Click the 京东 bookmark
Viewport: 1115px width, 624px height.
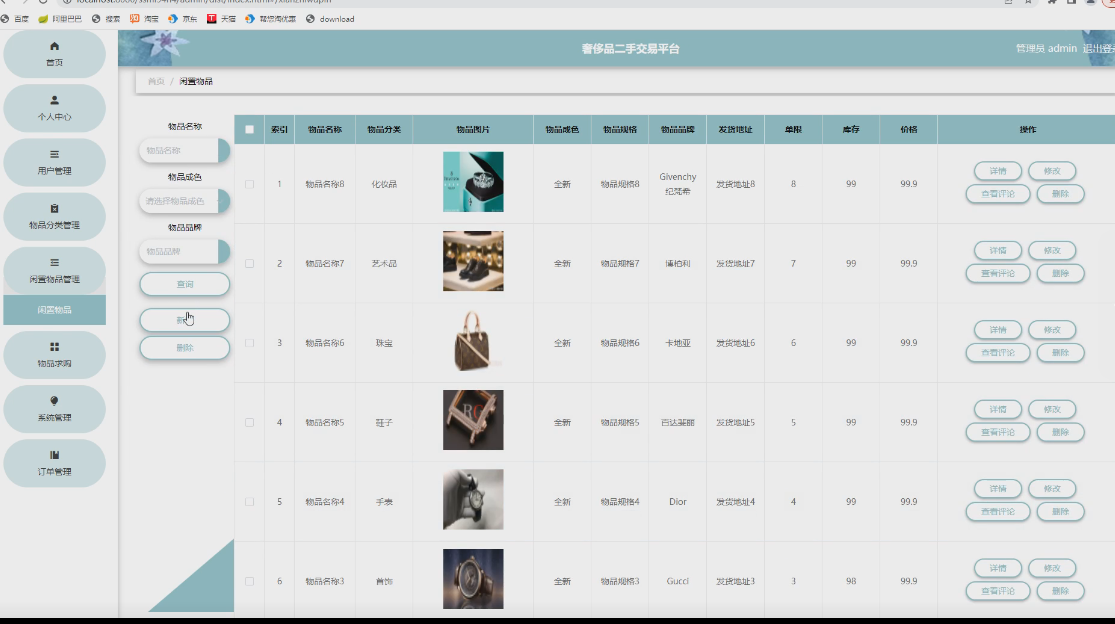click(183, 19)
